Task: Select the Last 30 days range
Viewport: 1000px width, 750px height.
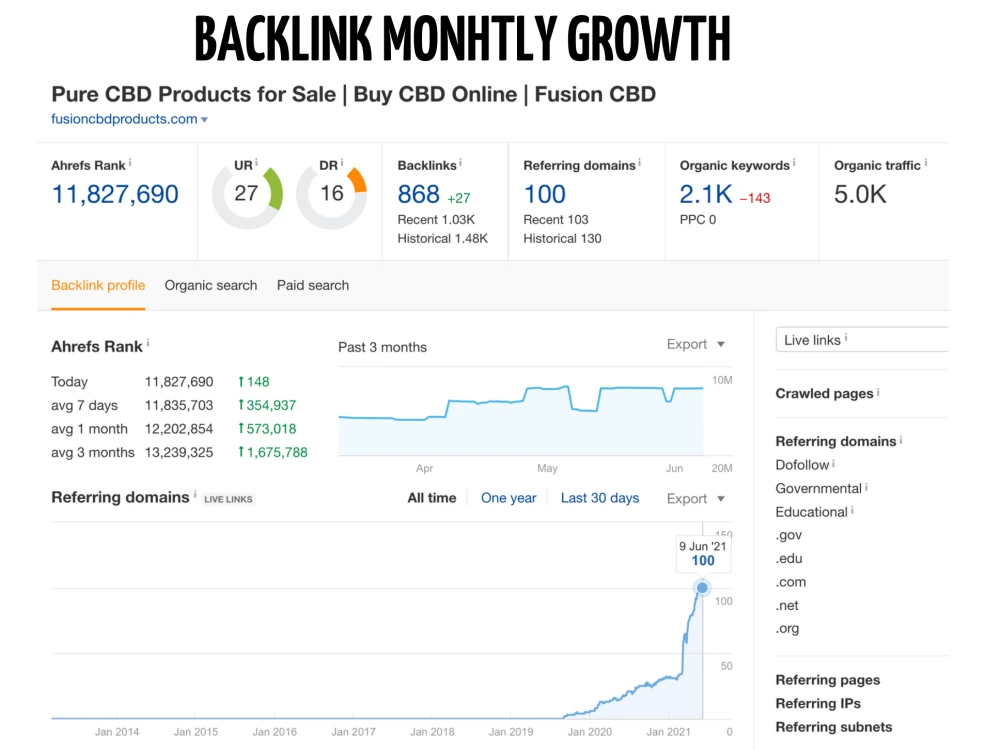Action: (x=599, y=498)
